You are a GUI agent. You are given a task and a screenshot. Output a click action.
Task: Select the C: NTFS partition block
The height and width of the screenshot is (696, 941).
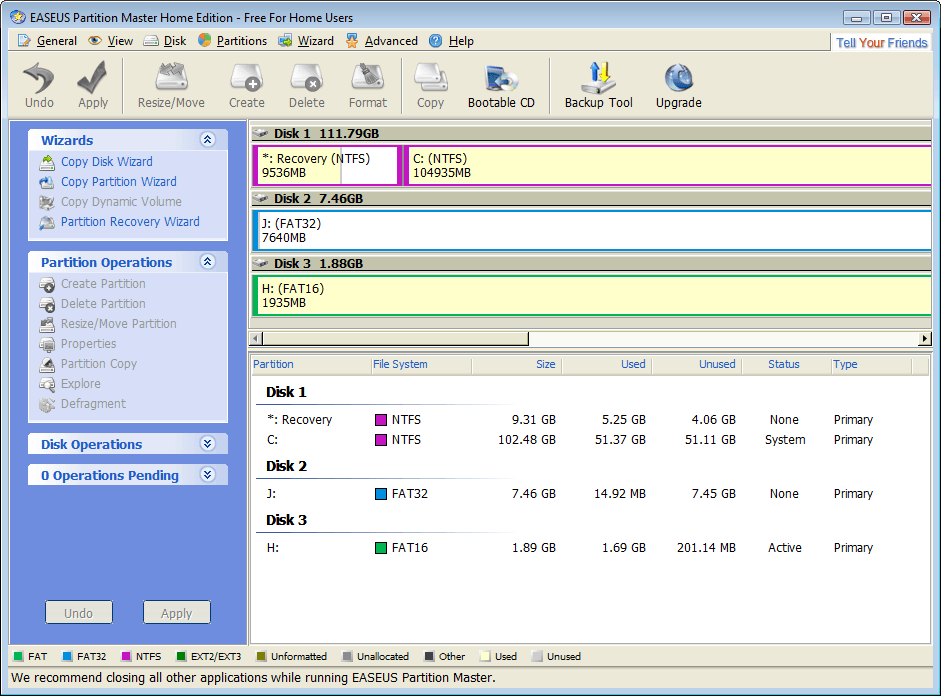point(668,166)
